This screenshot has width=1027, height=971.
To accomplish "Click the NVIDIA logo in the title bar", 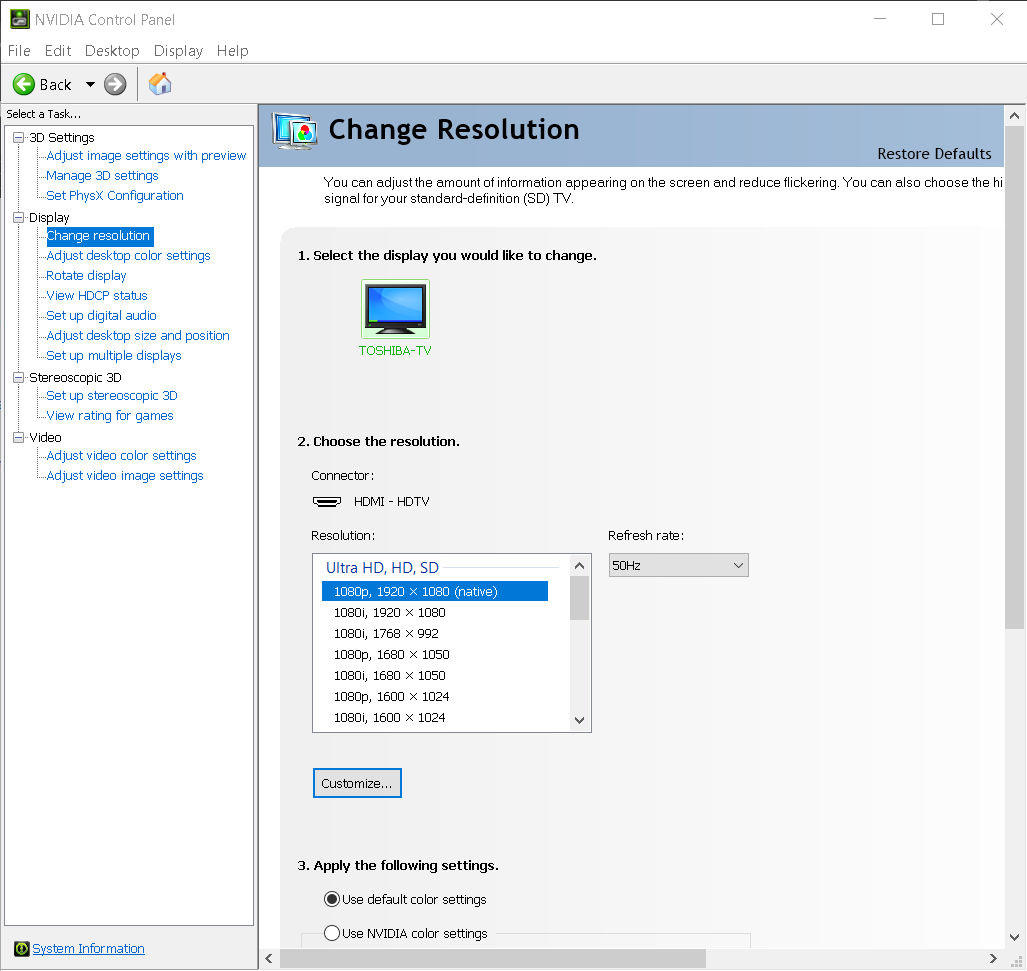I will pyautogui.click(x=20, y=18).
